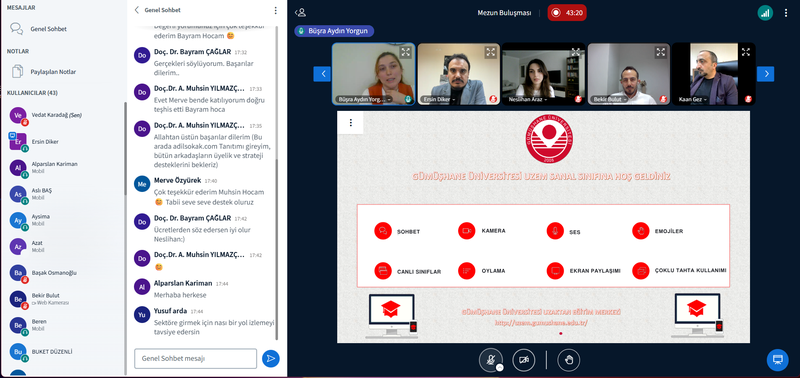Viewport: 800px width, 378px height.
Task: Raise hand with the hand icon
Action: pos(568,360)
